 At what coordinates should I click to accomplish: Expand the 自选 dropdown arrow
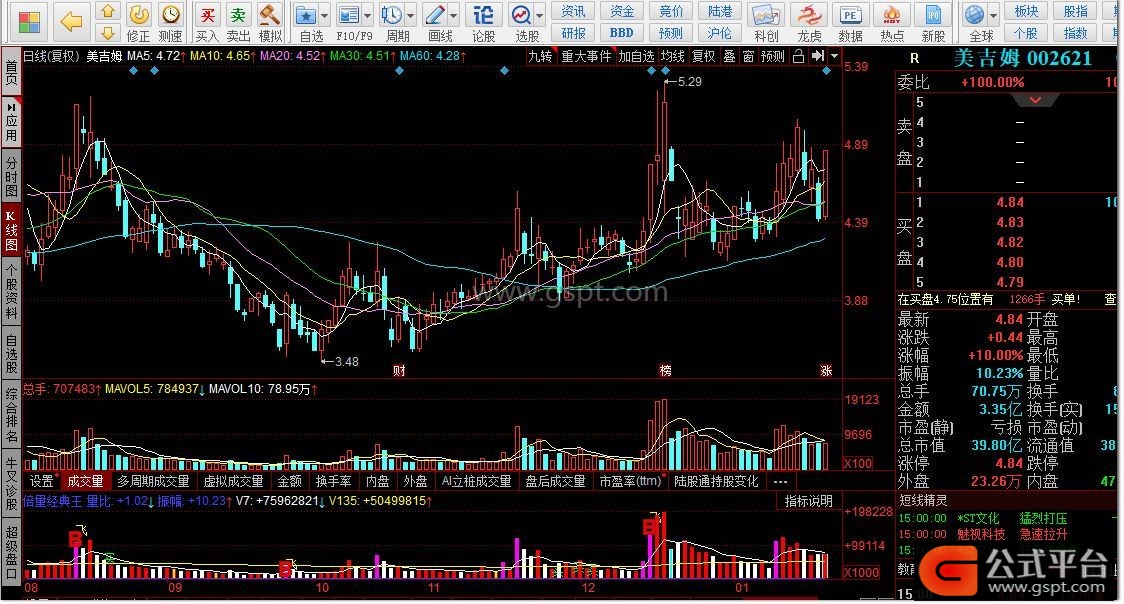[x=325, y=16]
